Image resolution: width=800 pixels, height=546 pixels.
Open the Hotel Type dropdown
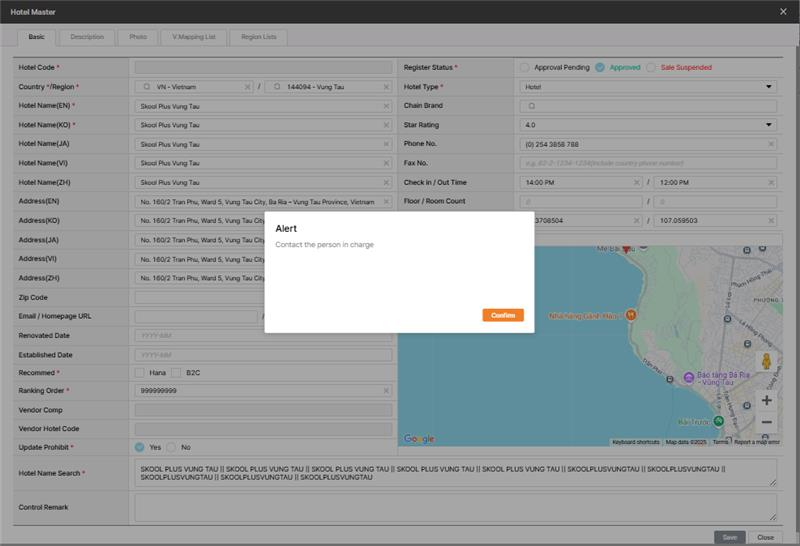648,87
